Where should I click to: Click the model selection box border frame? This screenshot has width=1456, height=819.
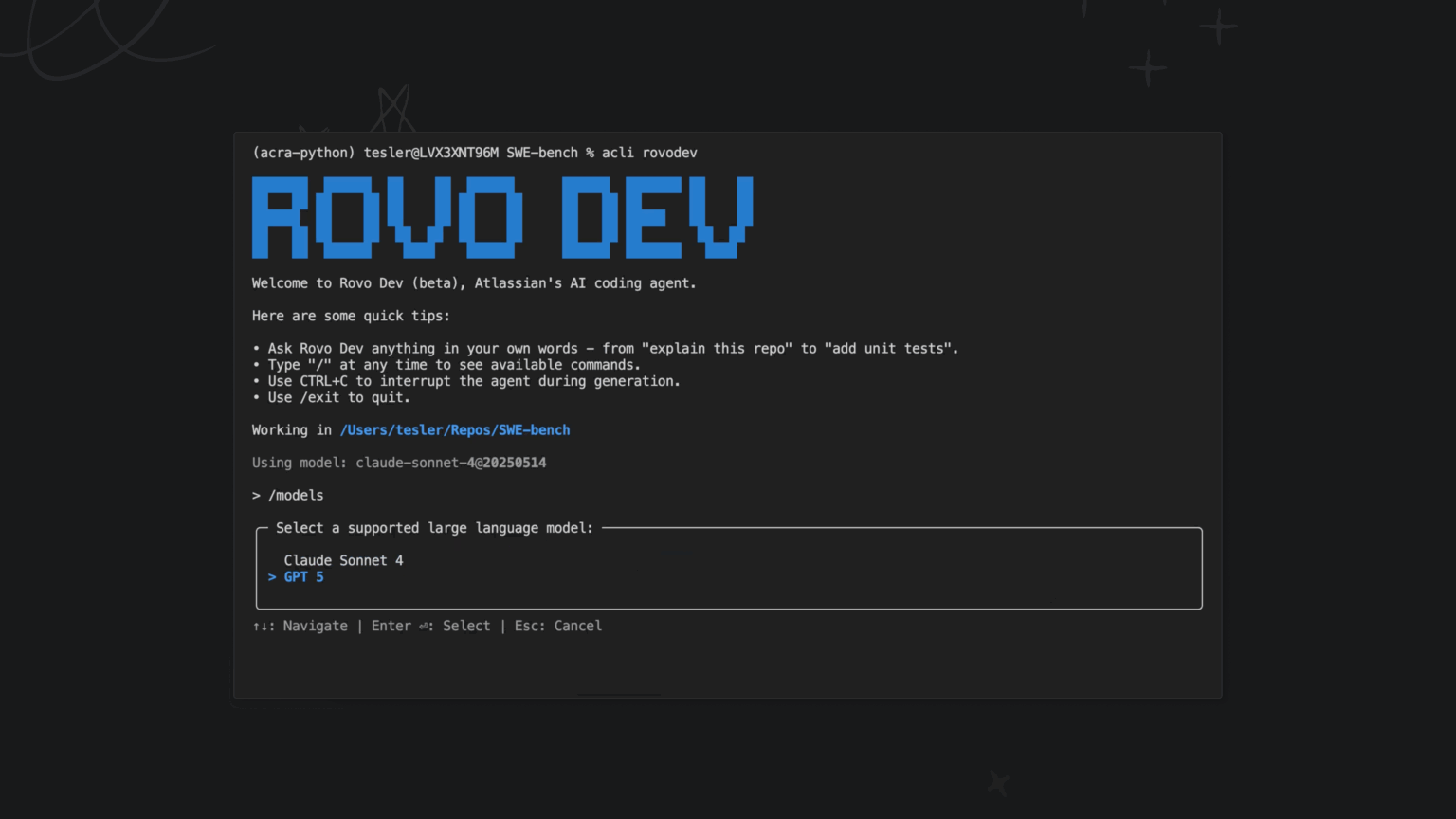tap(728, 610)
